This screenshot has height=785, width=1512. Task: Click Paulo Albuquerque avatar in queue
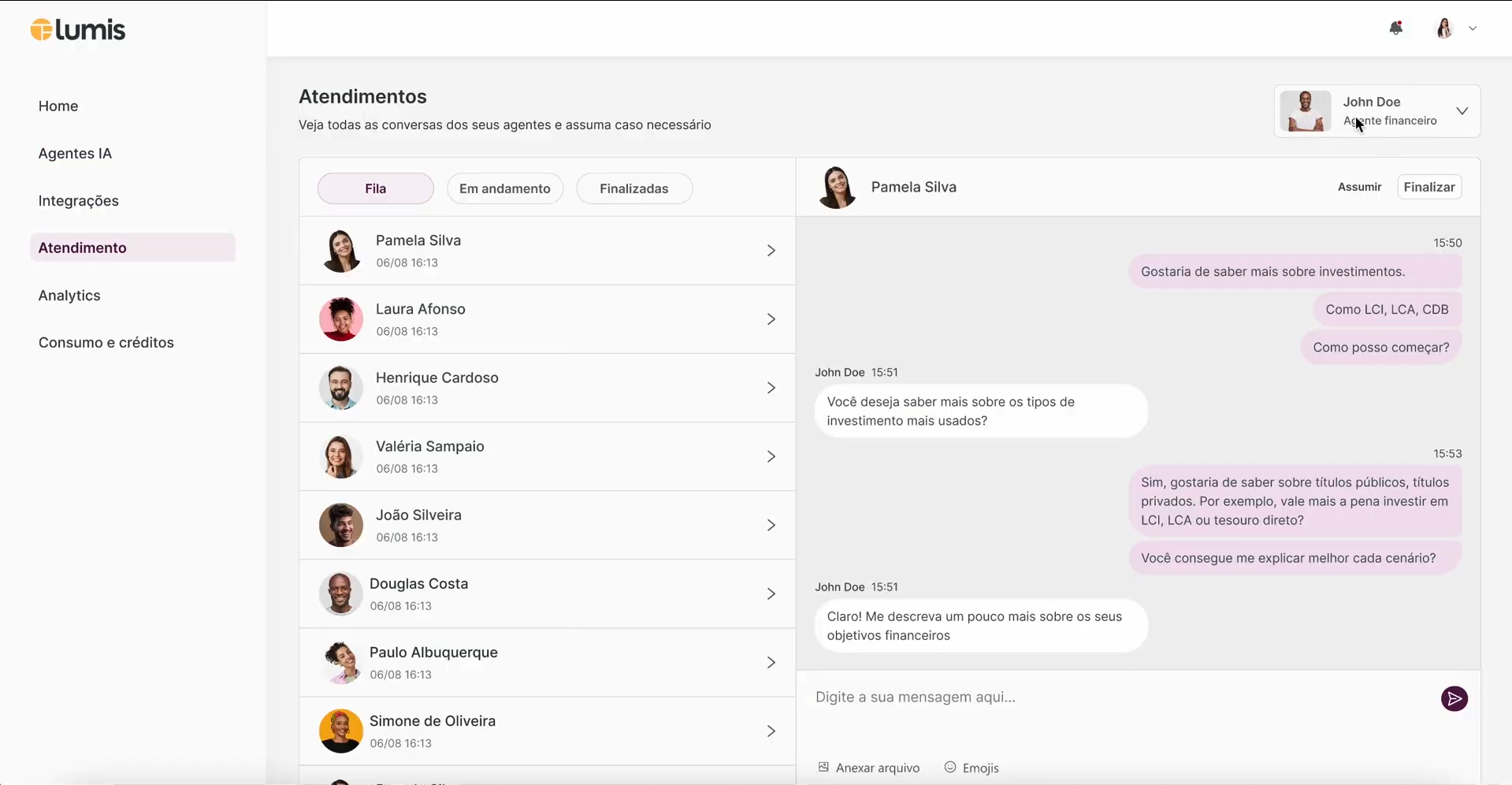coord(341,662)
